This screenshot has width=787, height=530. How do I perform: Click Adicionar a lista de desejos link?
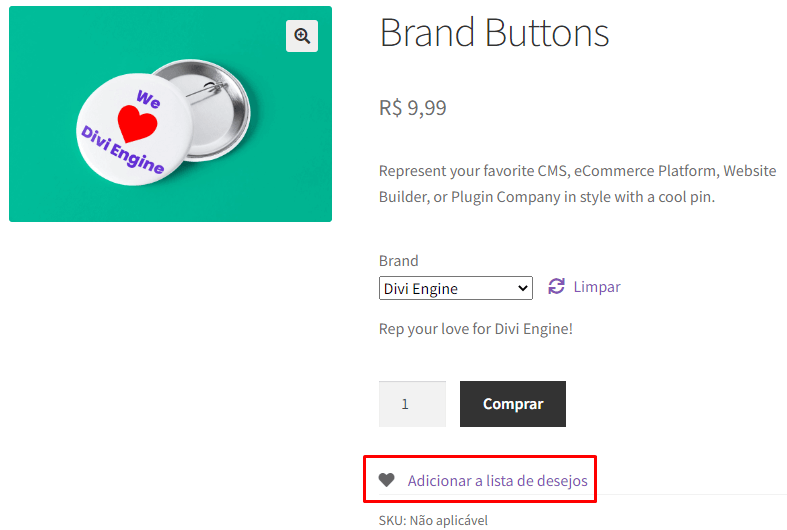point(497,481)
